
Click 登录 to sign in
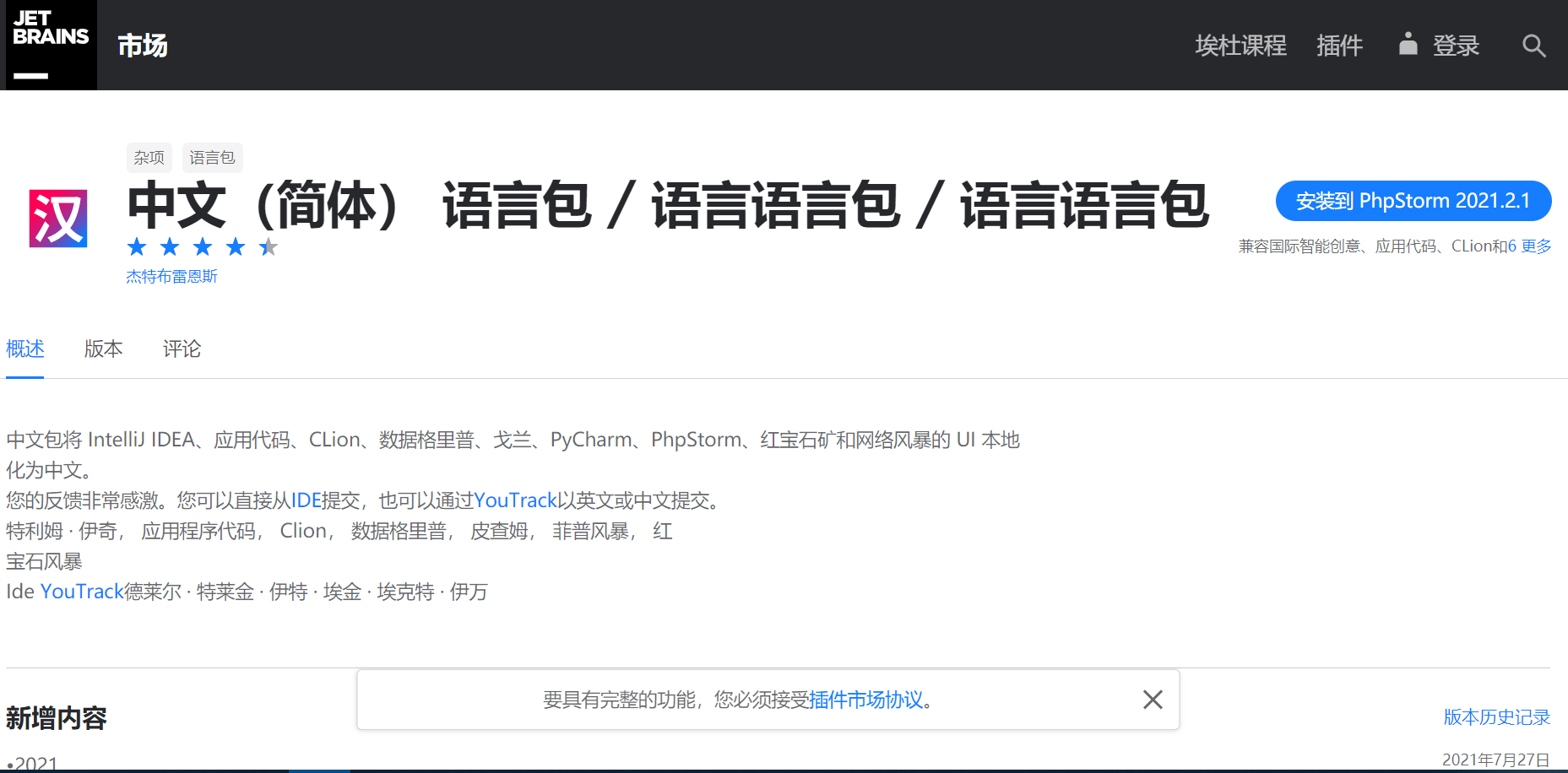(x=1457, y=46)
